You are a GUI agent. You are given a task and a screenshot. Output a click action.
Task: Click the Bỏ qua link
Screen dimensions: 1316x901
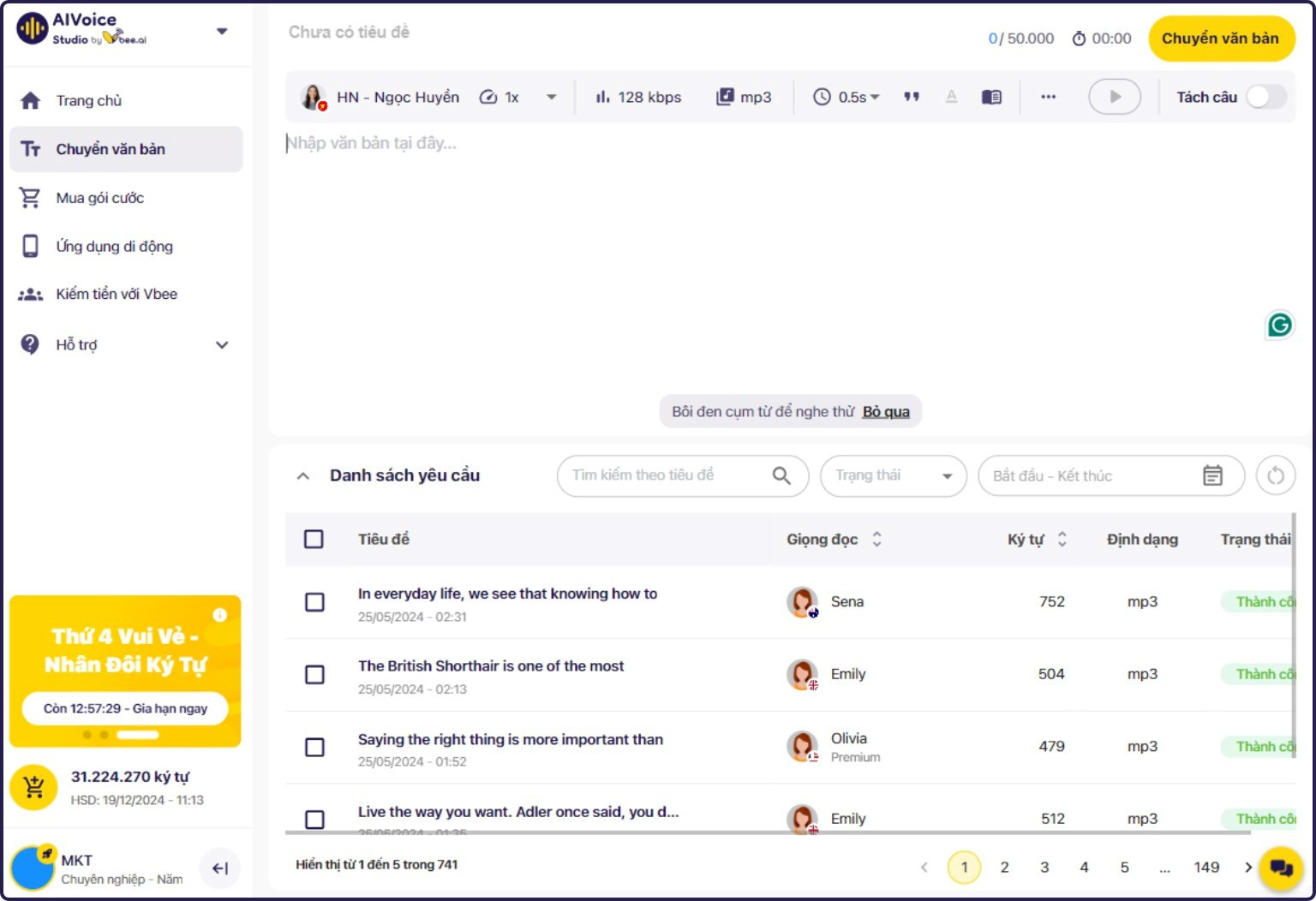point(886,412)
